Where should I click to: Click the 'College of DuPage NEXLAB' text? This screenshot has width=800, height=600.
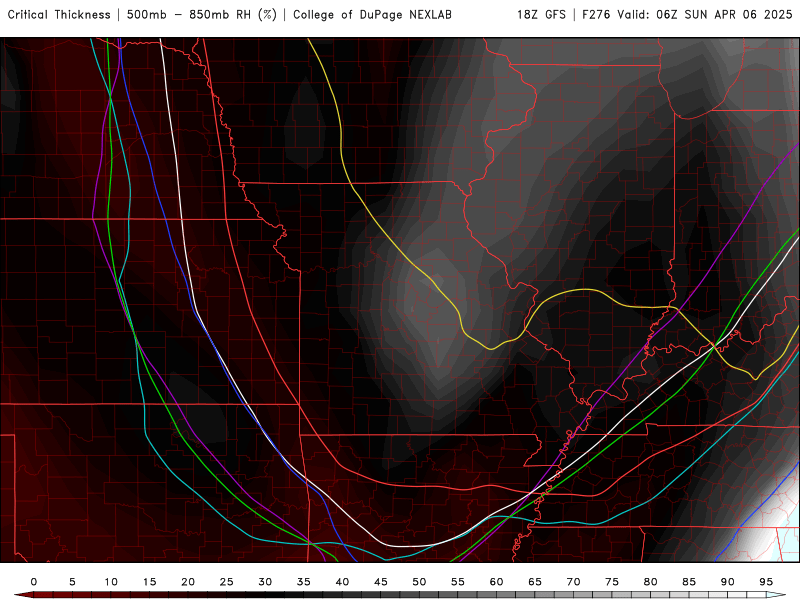coord(372,15)
